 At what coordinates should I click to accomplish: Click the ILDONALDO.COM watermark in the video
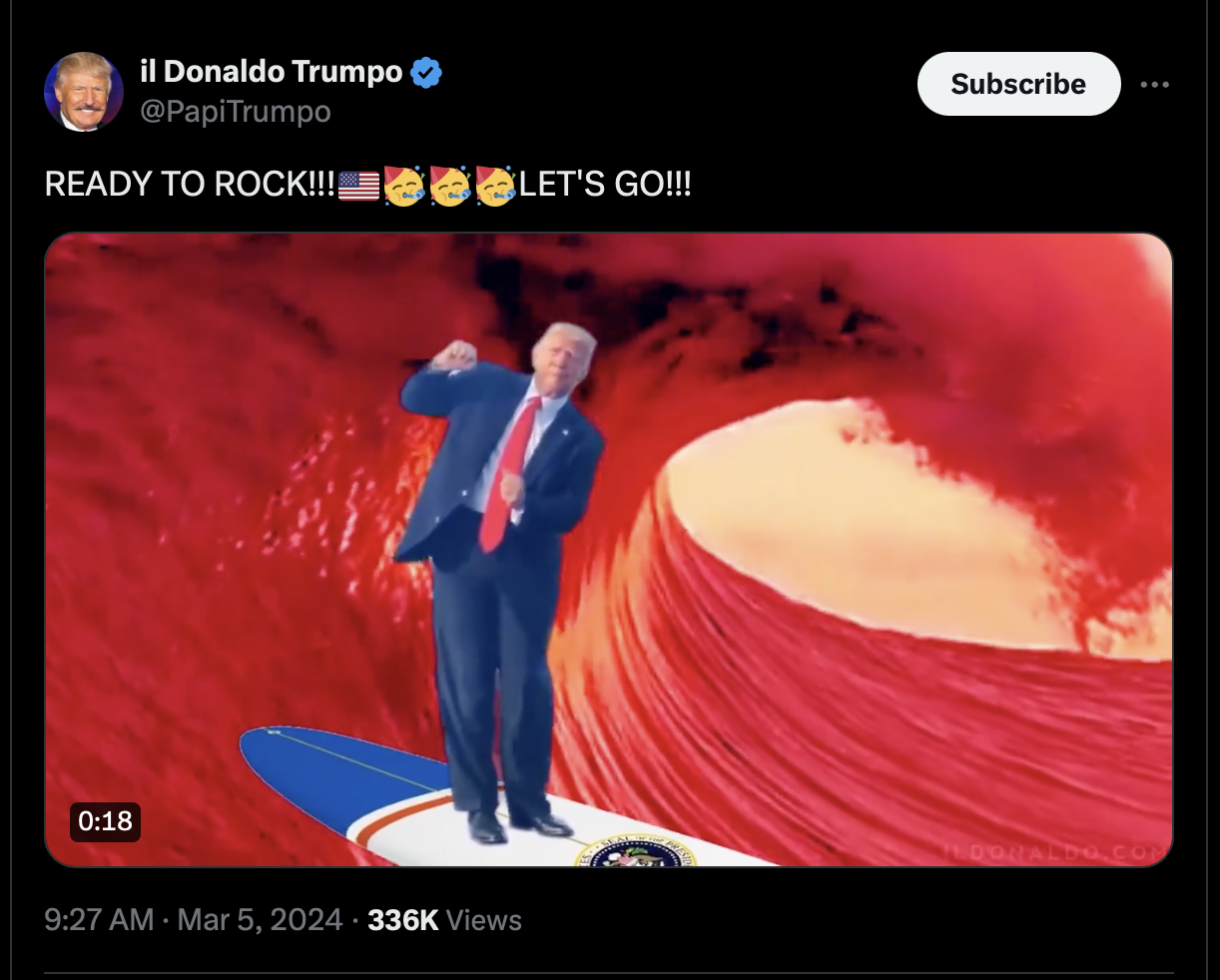(x=1056, y=851)
